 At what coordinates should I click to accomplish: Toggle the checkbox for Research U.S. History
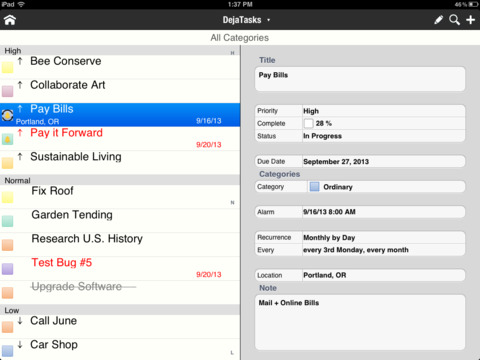coord(7,245)
